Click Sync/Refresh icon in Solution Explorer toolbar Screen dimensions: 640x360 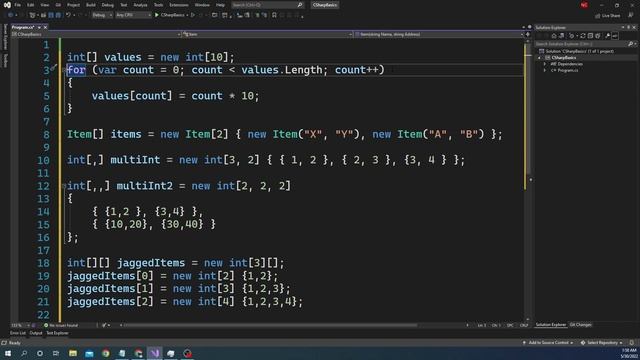pyautogui.click(x=583, y=36)
